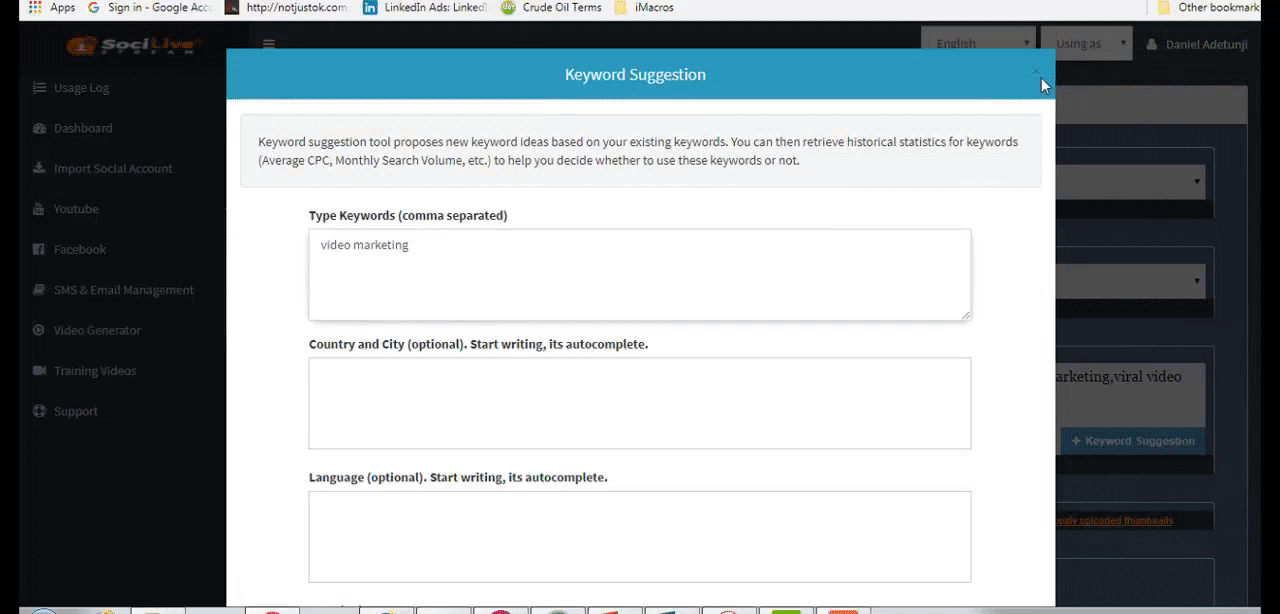Click the + Keyword Suggestion button
Viewport: 1280px width, 614px height.
tap(1133, 441)
